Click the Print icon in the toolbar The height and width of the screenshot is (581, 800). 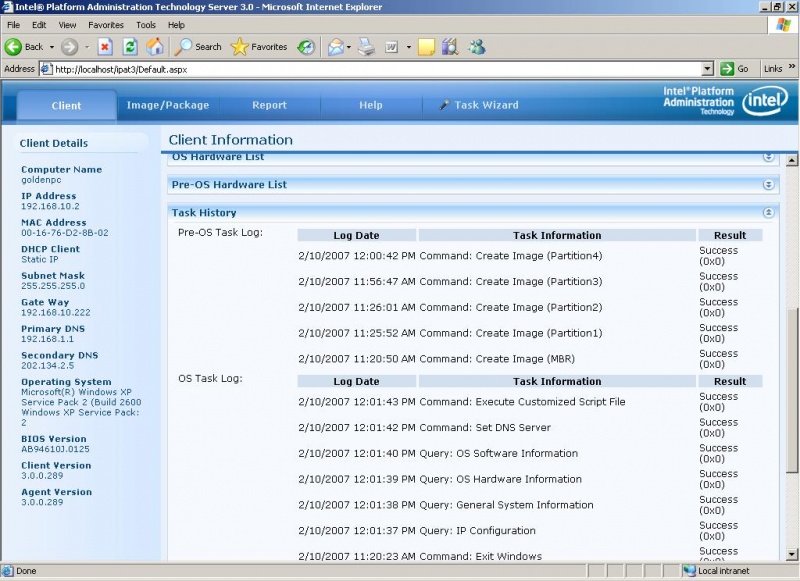click(x=365, y=47)
